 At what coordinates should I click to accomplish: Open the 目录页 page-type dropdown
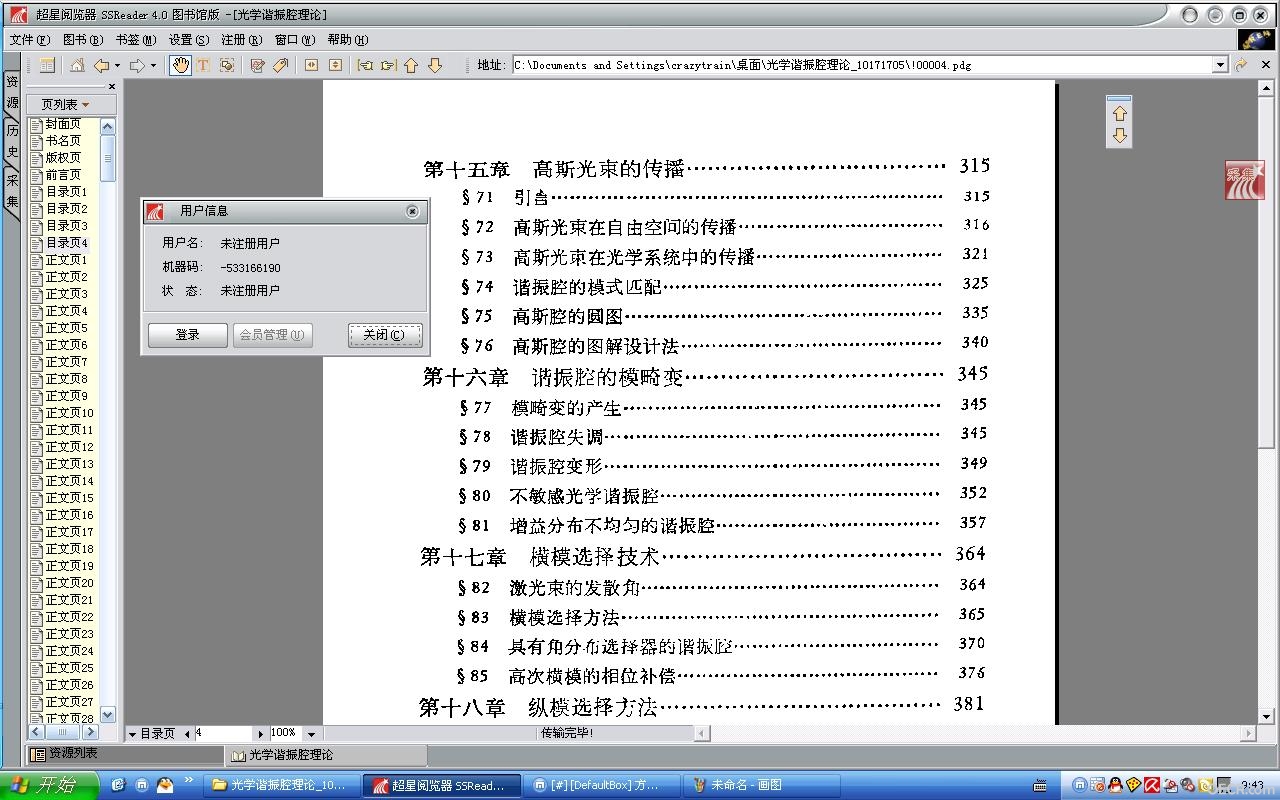[x=153, y=733]
